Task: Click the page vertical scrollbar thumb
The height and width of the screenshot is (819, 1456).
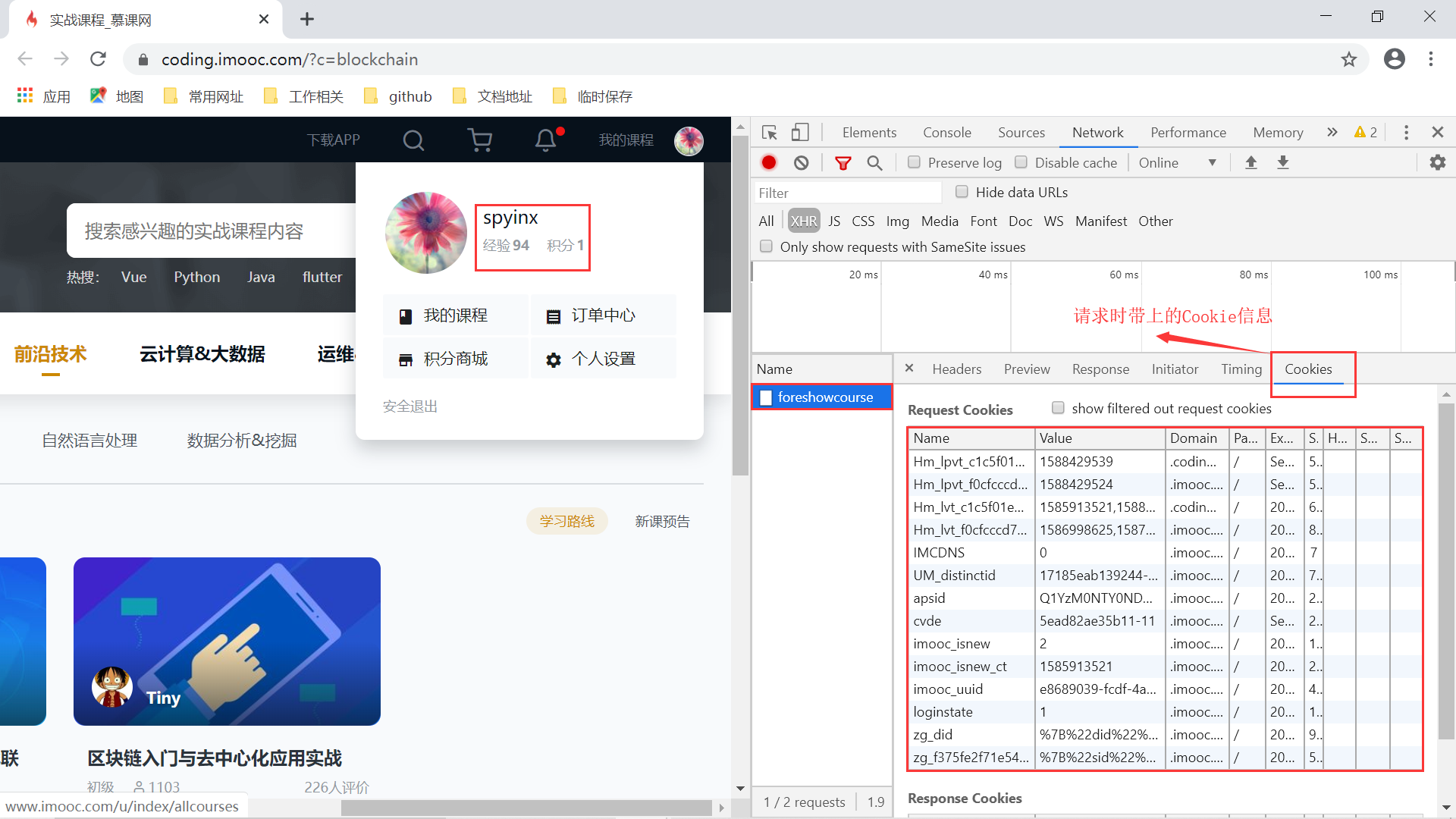Action: tap(740, 306)
